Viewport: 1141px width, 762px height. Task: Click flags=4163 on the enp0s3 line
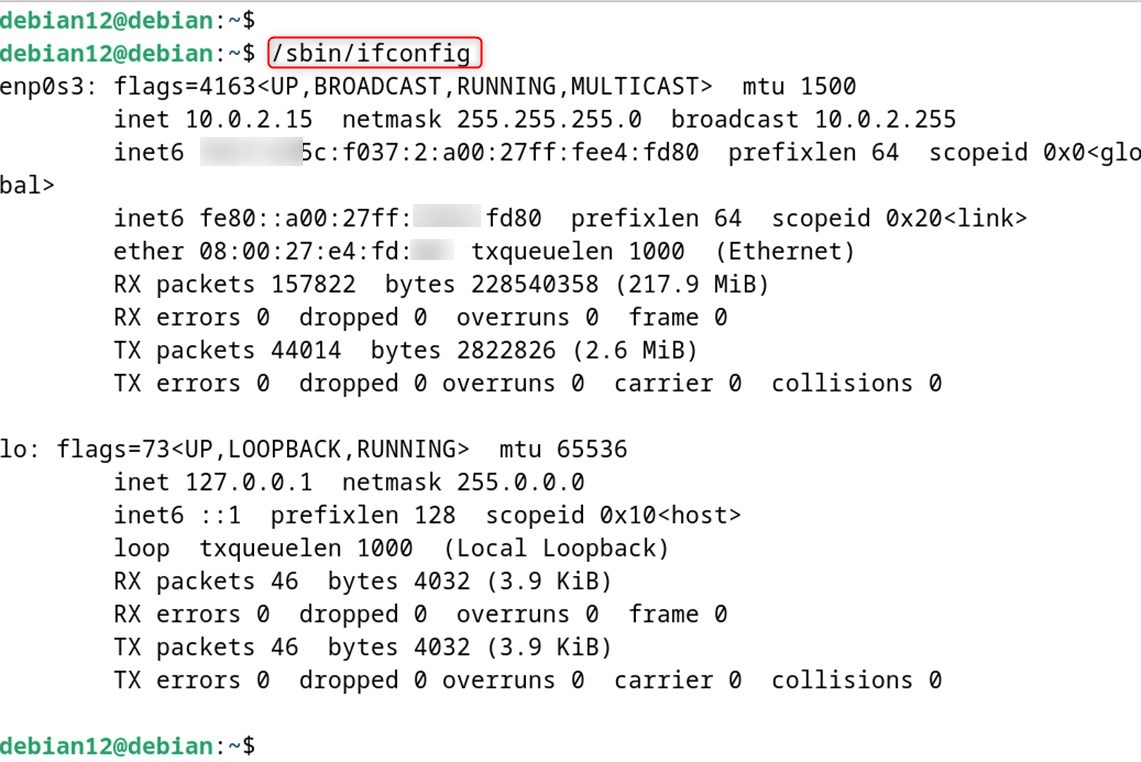[184, 87]
